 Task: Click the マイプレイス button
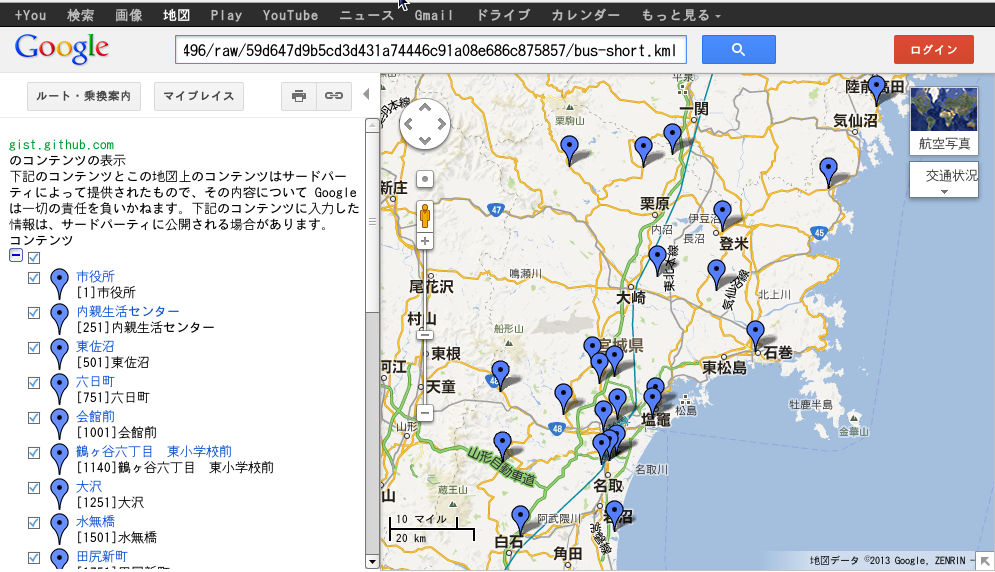tap(199, 96)
